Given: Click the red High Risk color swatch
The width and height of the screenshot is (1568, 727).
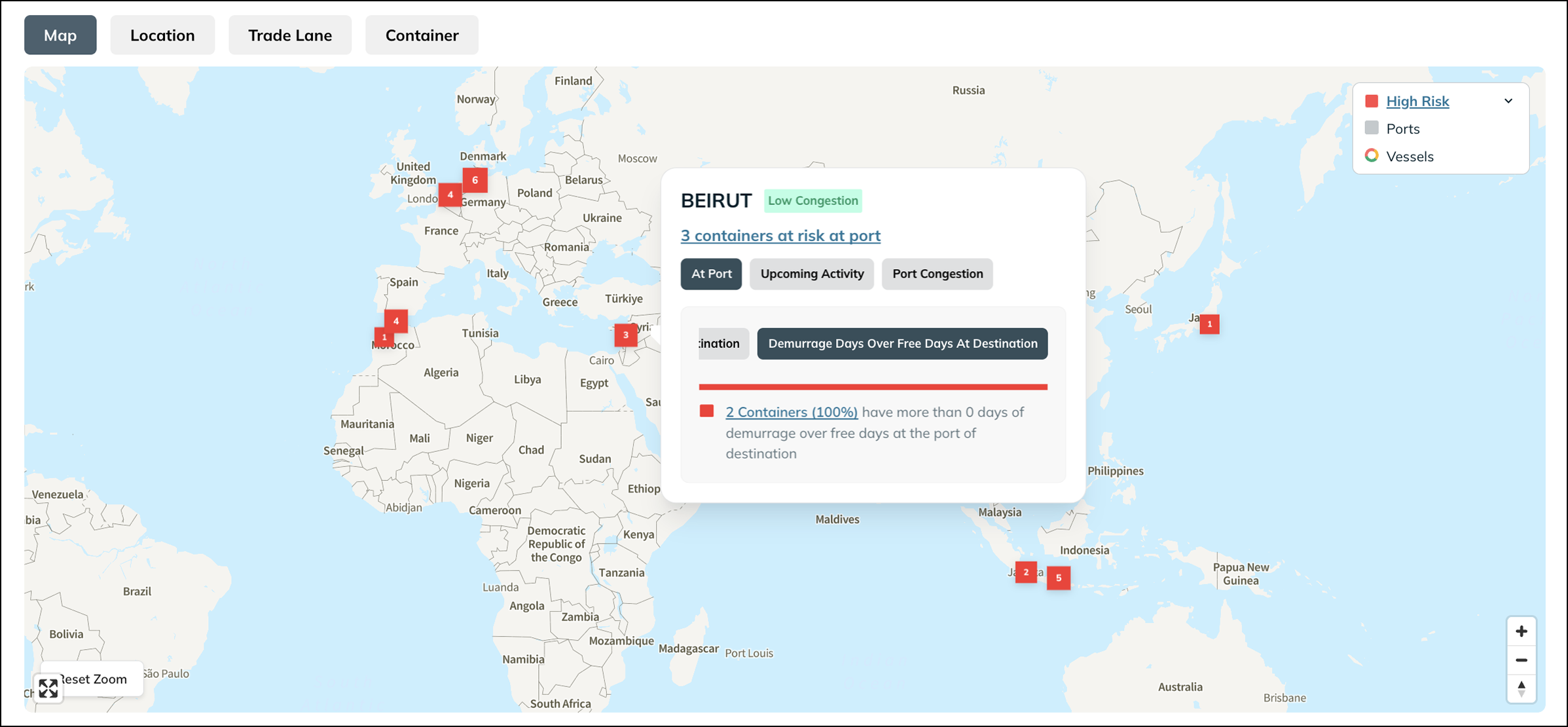Looking at the screenshot, I should 1372,101.
